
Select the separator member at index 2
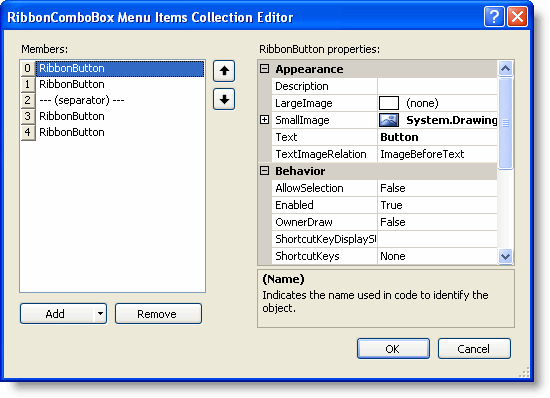click(x=120, y=100)
